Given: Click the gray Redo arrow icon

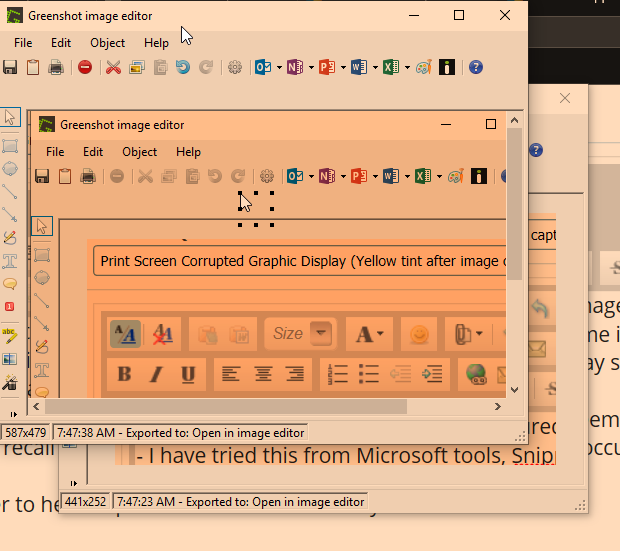Looking at the screenshot, I should [x=206, y=67].
